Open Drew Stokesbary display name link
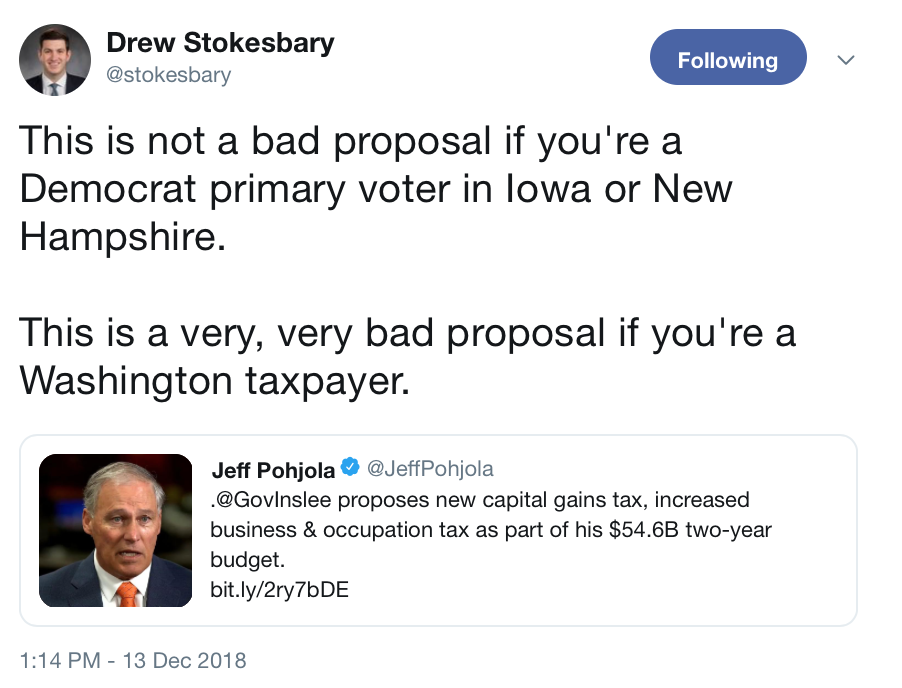The image size is (902, 688). (220, 43)
